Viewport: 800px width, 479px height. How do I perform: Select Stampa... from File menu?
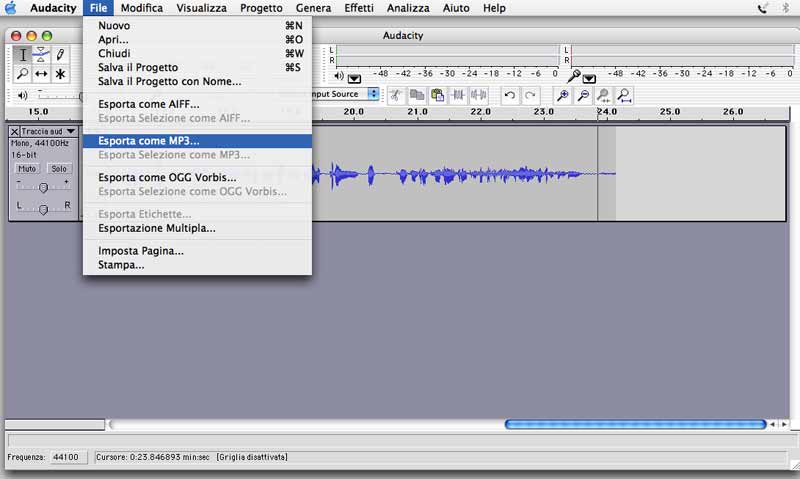pyautogui.click(x=197, y=265)
